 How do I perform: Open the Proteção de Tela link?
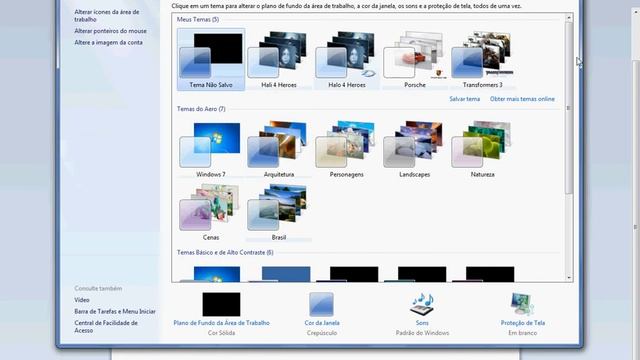click(522, 323)
